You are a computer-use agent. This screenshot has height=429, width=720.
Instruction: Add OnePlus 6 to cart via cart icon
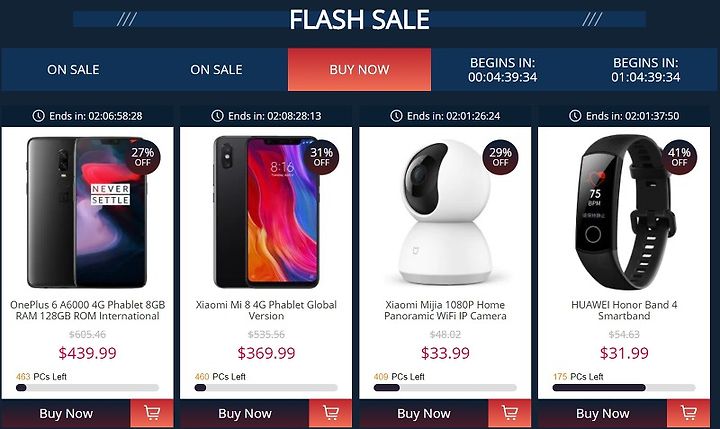point(152,413)
